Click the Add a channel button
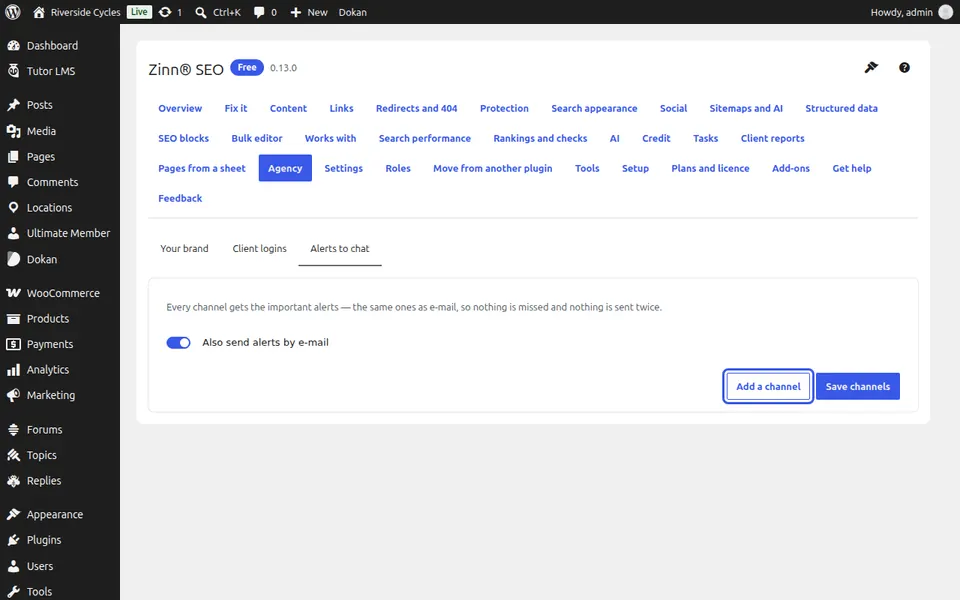Screen dimensions: 960x600 [768, 386]
